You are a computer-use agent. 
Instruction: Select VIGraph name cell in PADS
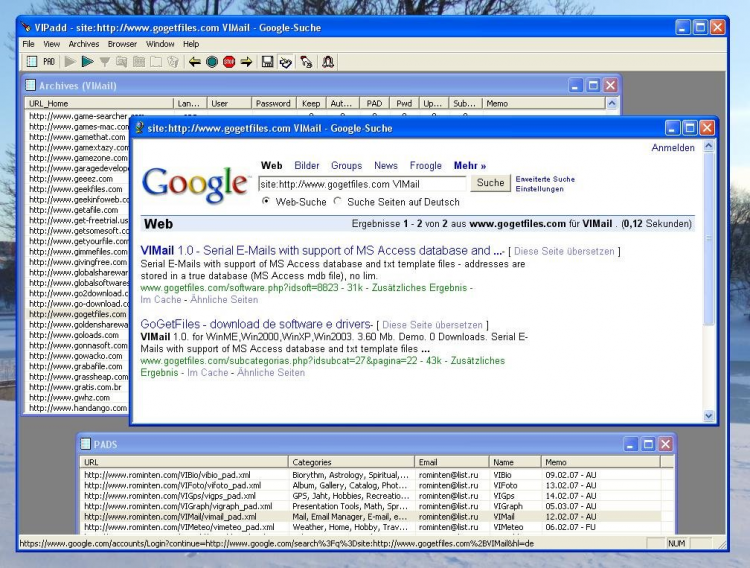click(x=507, y=506)
